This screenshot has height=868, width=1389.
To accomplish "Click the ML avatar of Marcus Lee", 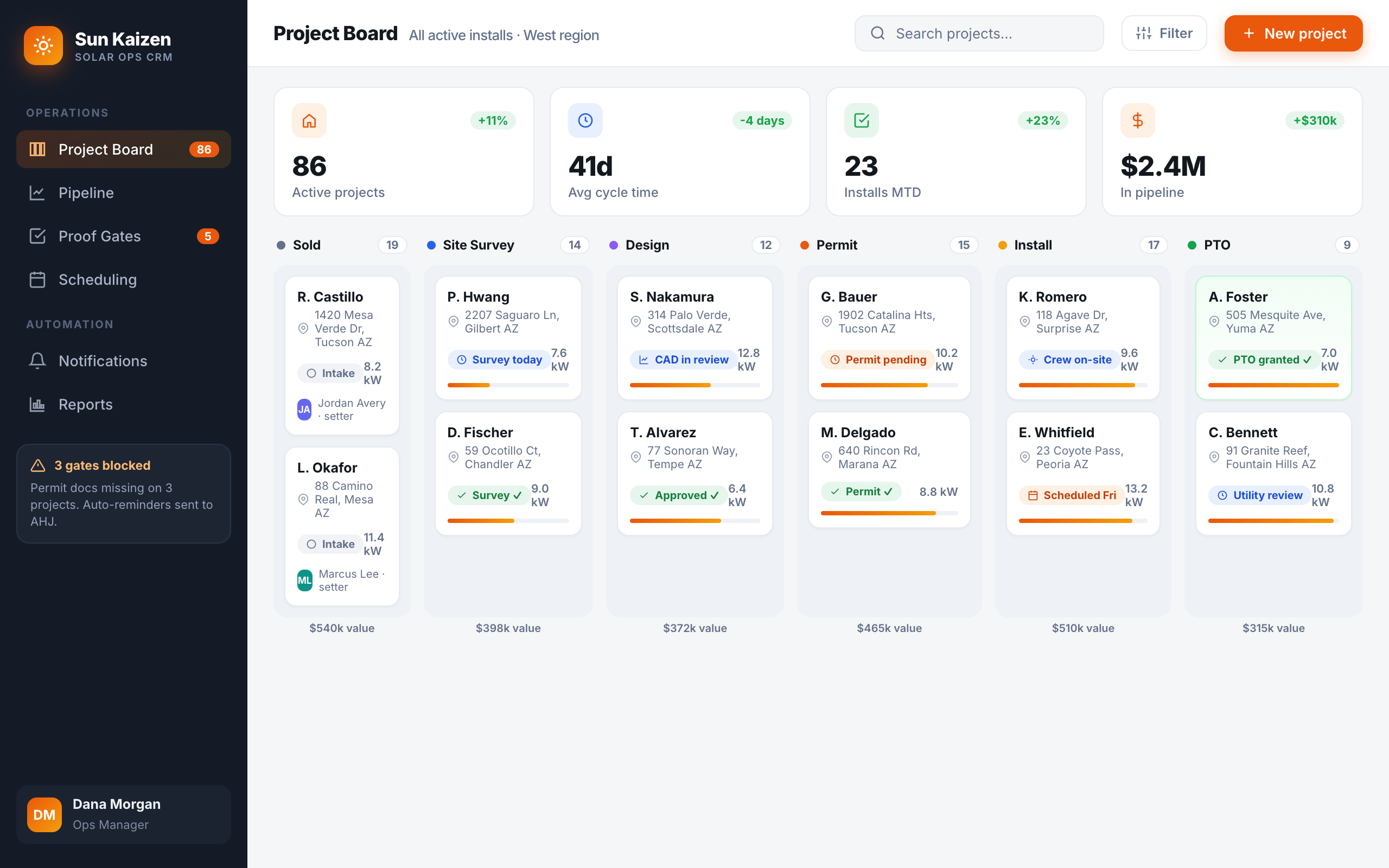I will tap(305, 580).
